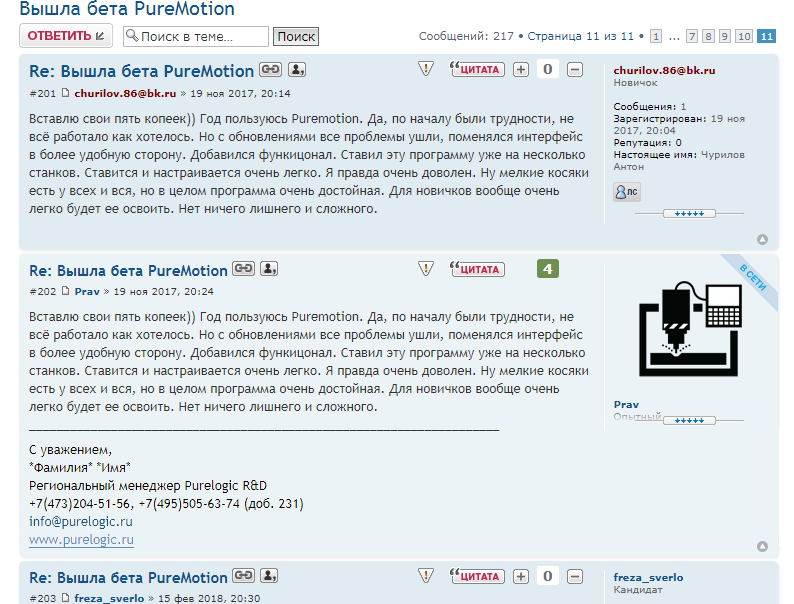
Task: Go to page 1 in pagination
Action: click(x=656, y=36)
